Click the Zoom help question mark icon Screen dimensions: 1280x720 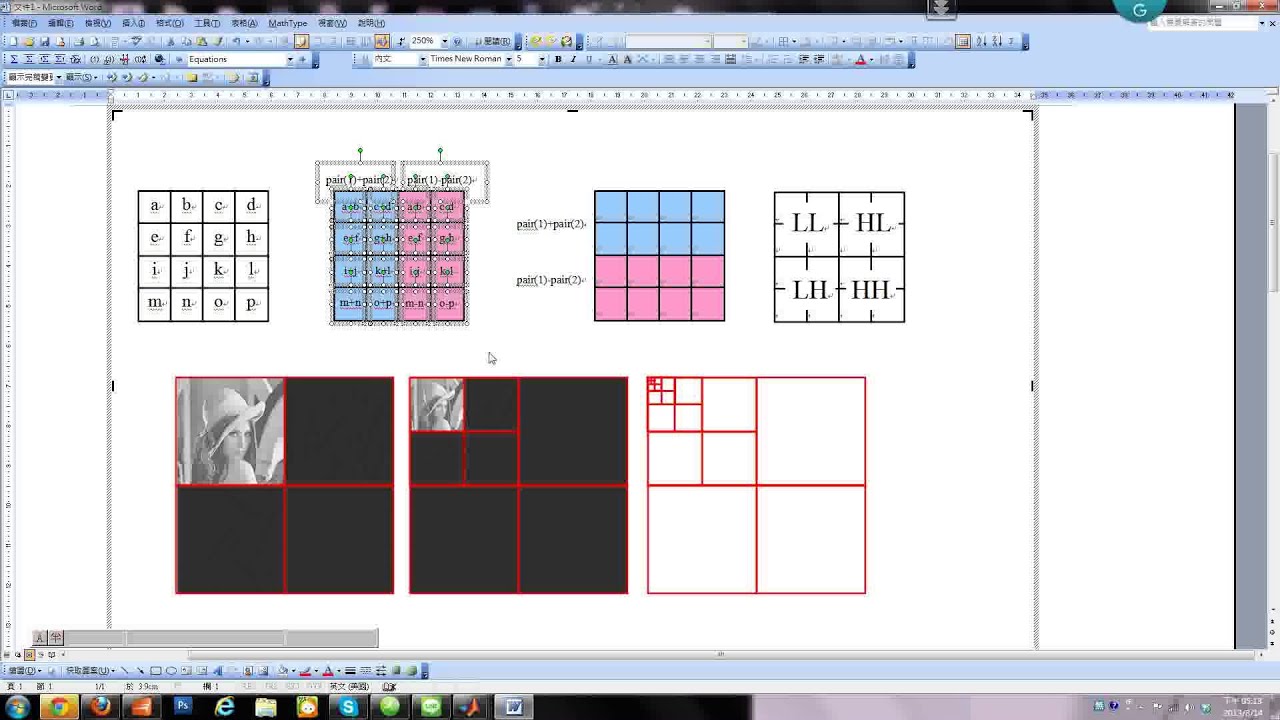(x=457, y=41)
